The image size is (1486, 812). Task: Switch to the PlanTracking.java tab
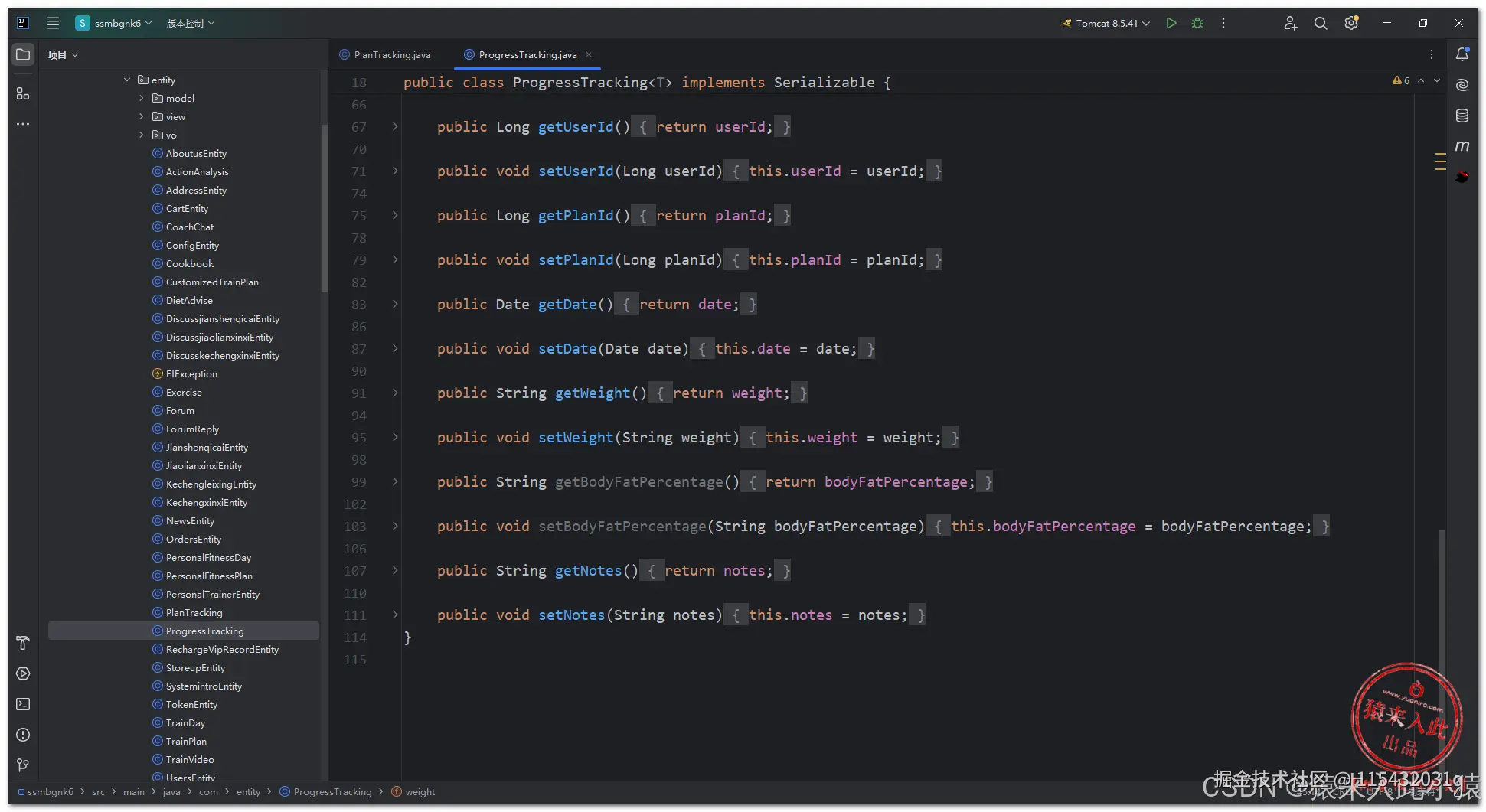pos(385,54)
